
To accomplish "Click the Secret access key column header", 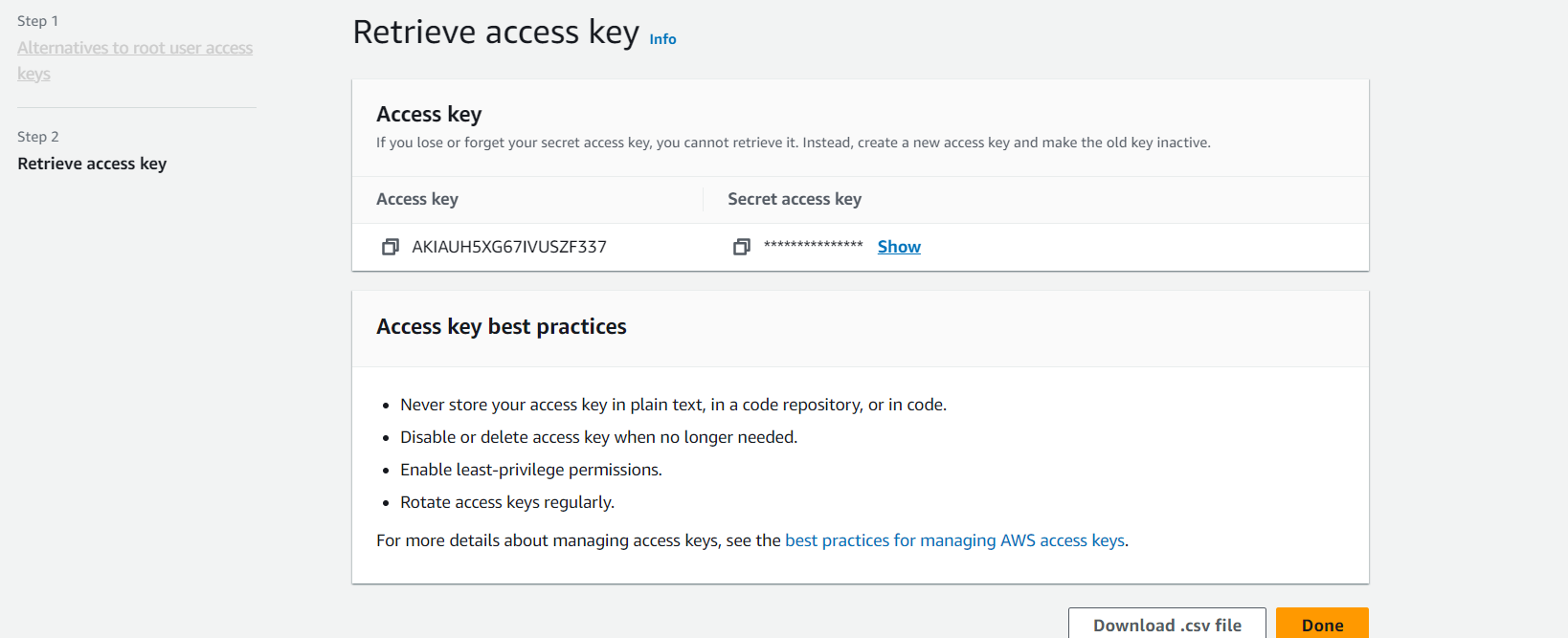I will coord(795,199).
